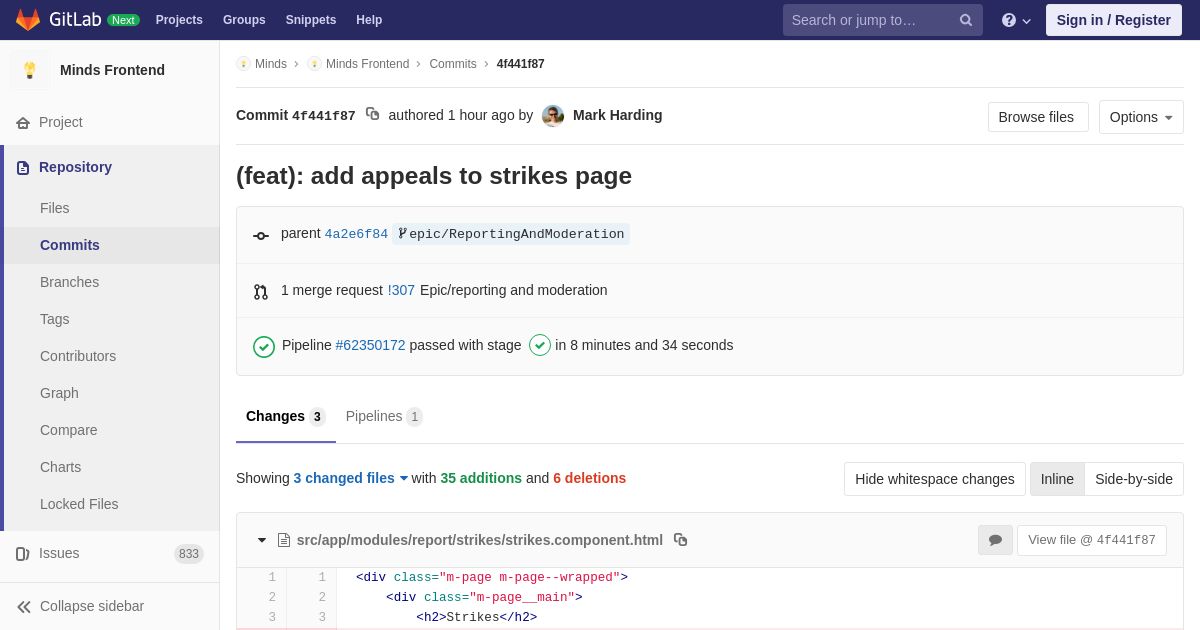Expand the 3 changed files dropdown
This screenshot has height=630, width=1200.
(x=350, y=478)
